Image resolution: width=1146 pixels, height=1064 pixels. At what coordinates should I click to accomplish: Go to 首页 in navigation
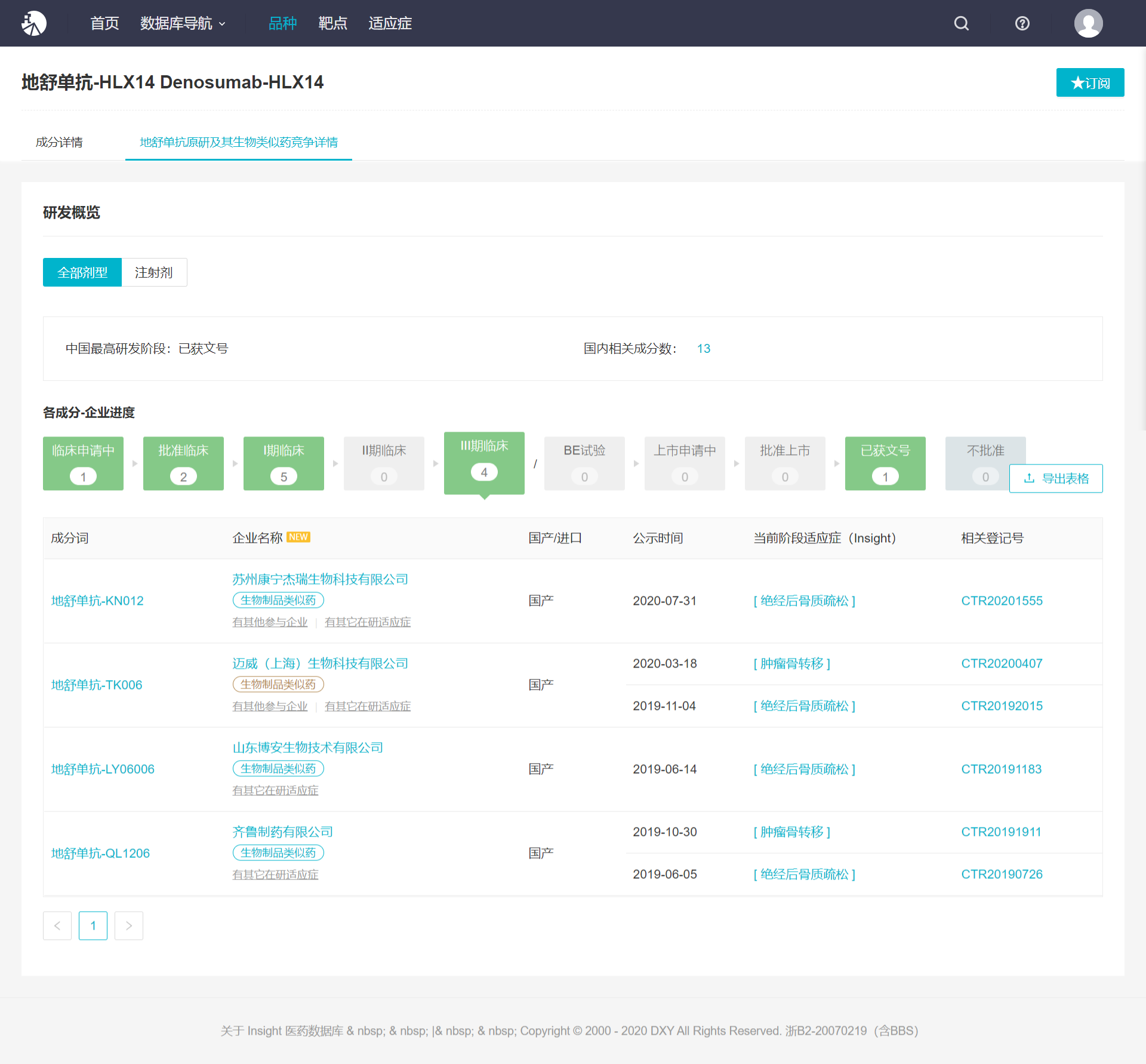point(104,23)
